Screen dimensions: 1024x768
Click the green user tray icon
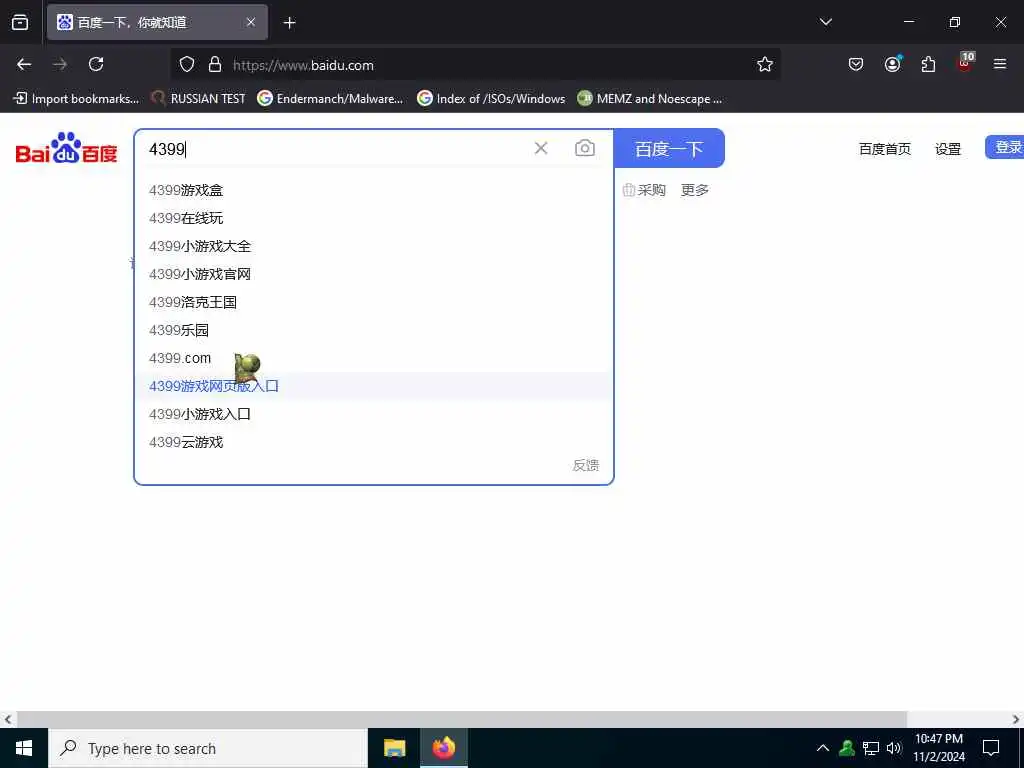tap(847, 748)
